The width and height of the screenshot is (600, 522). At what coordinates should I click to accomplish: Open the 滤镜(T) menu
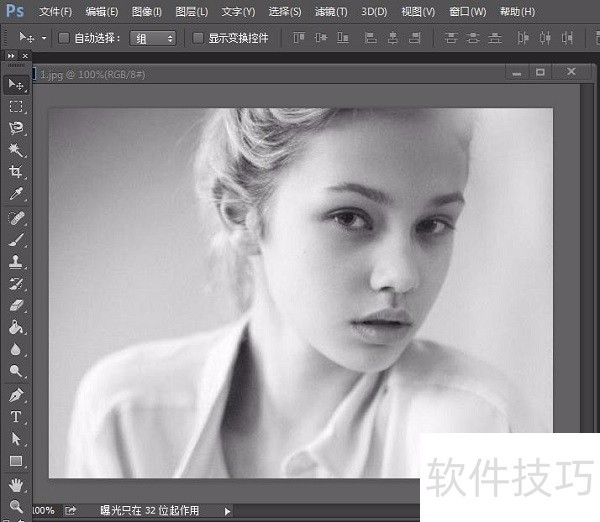point(331,12)
